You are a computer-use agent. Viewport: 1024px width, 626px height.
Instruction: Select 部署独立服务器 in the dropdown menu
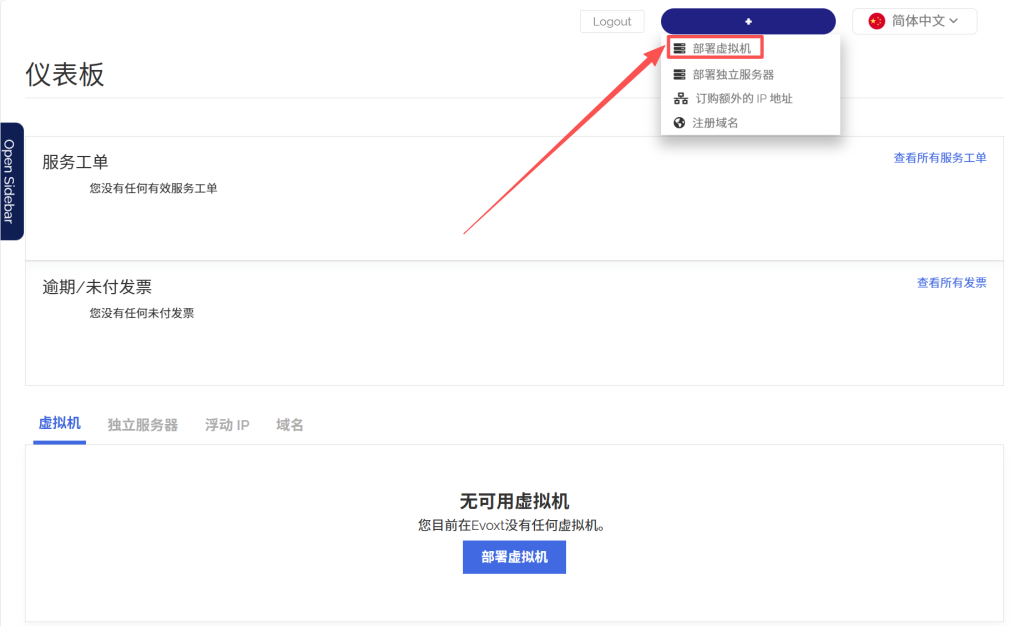[x=733, y=74]
